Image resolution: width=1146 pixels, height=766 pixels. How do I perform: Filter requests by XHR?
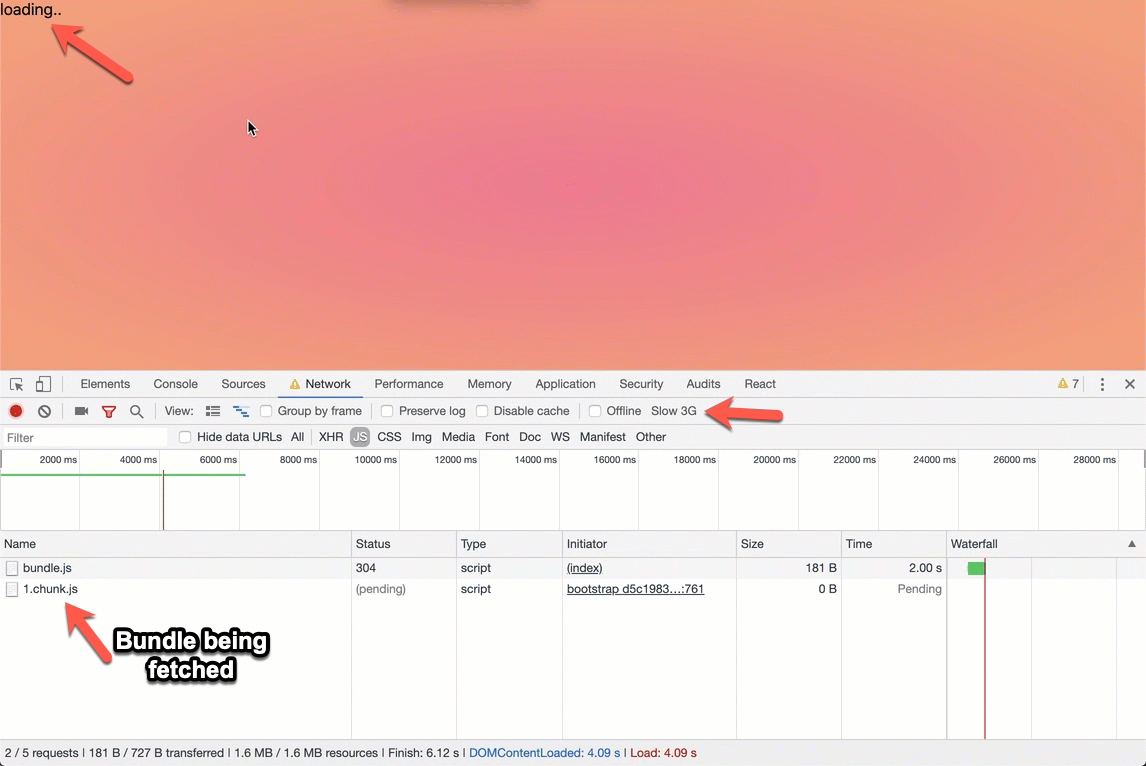pos(331,437)
